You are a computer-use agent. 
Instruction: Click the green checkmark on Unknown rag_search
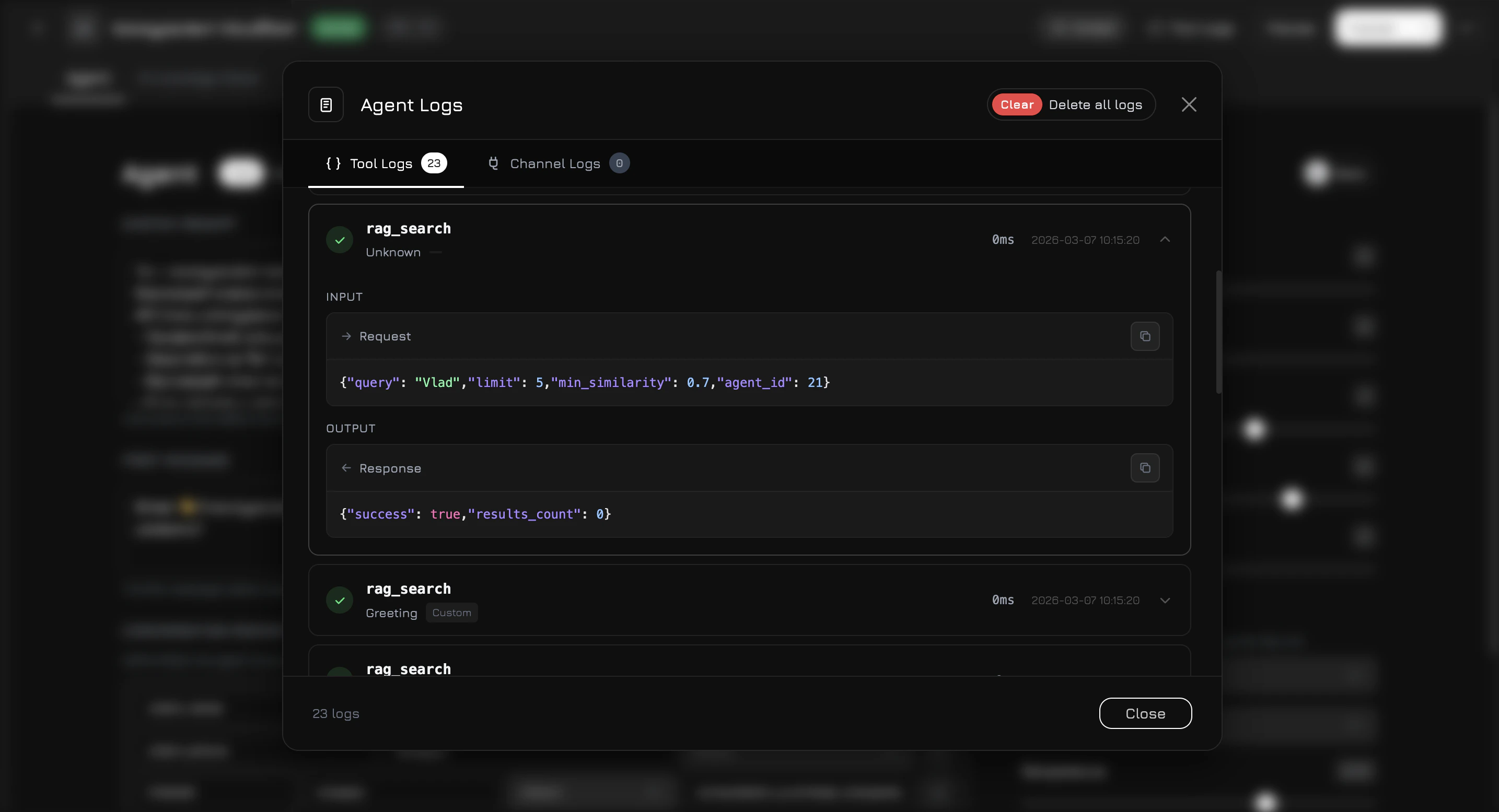(340, 240)
